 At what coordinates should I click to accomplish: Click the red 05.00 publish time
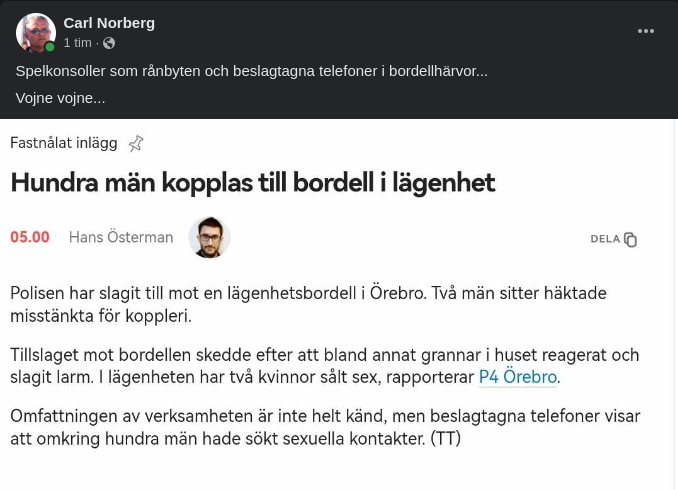click(x=30, y=238)
